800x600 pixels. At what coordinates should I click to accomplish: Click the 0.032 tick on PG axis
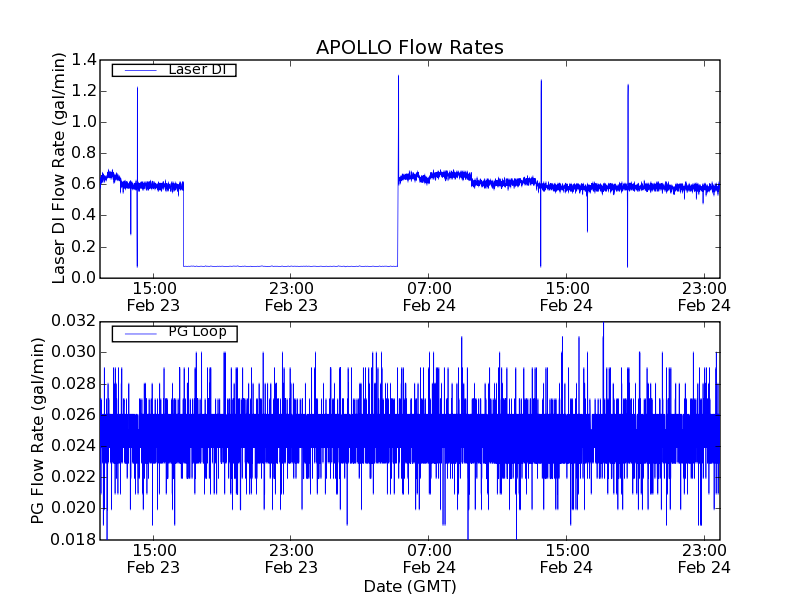pos(74,321)
